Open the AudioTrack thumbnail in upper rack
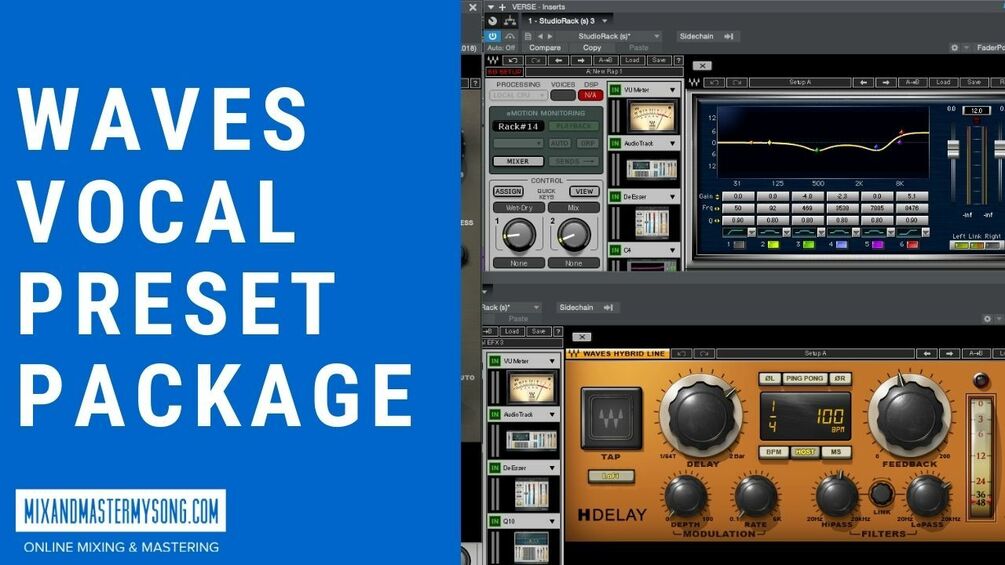 click(651, 169)
